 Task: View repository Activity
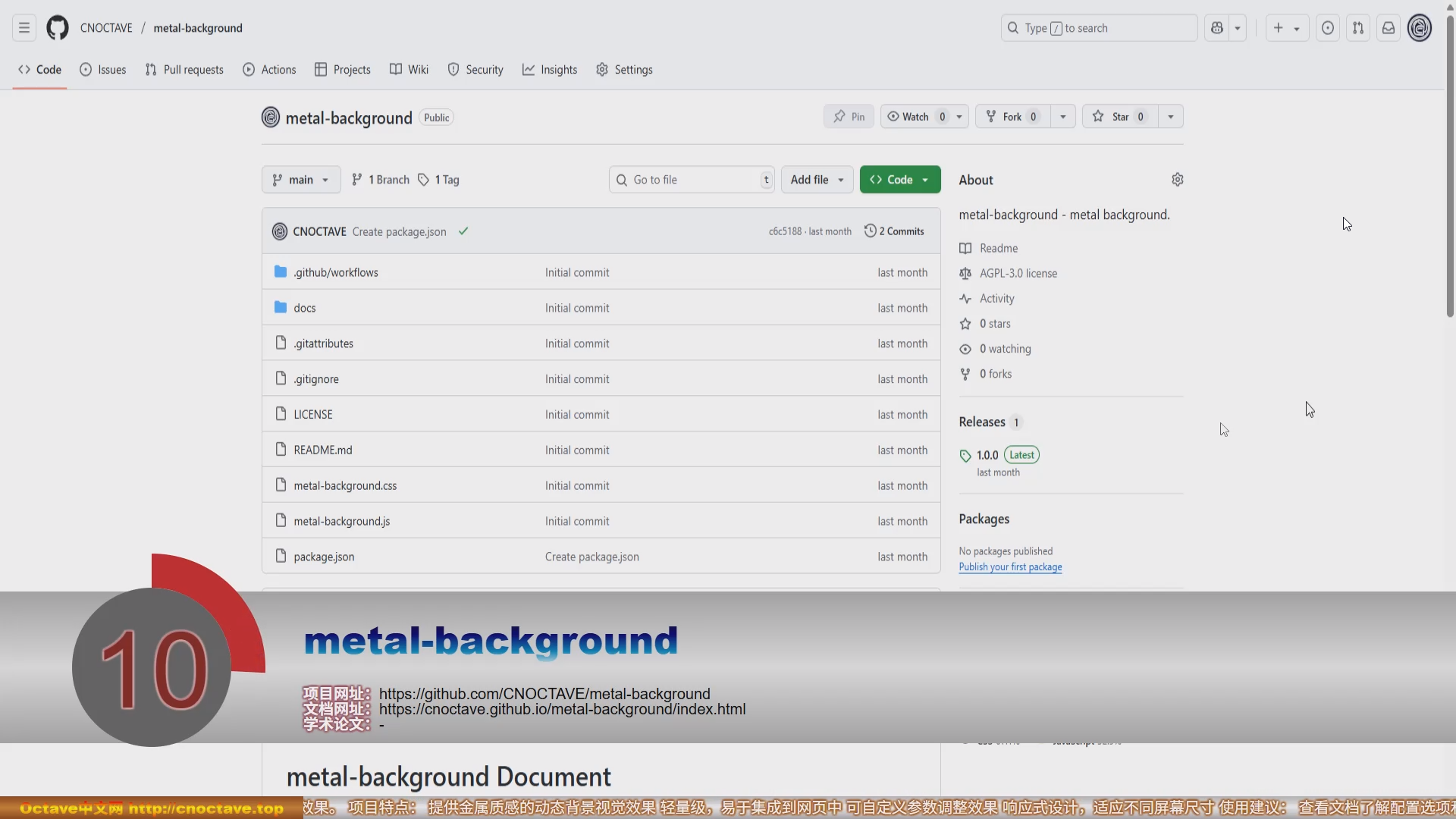point(996,299)
